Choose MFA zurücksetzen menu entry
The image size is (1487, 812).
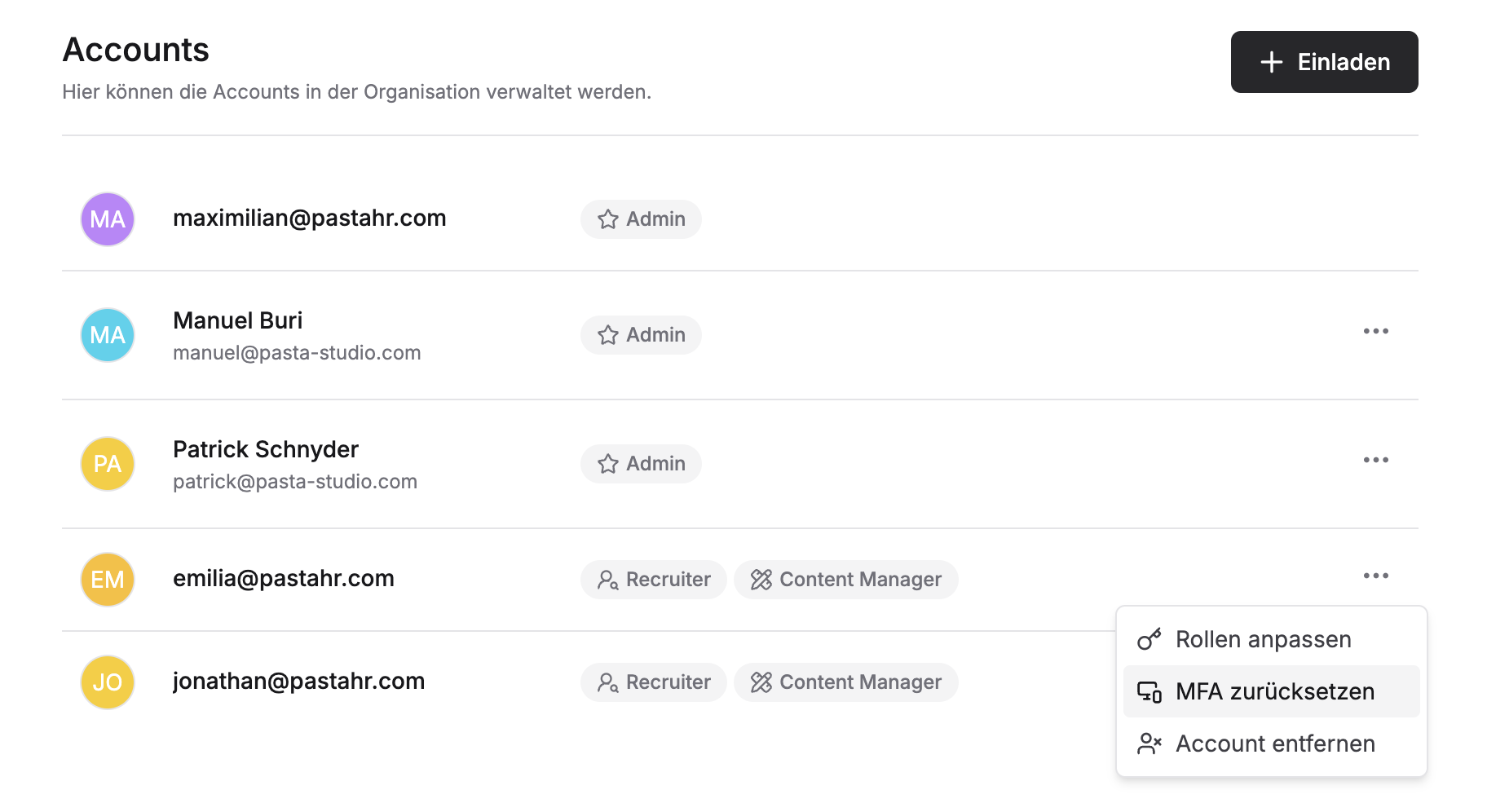1274,691
